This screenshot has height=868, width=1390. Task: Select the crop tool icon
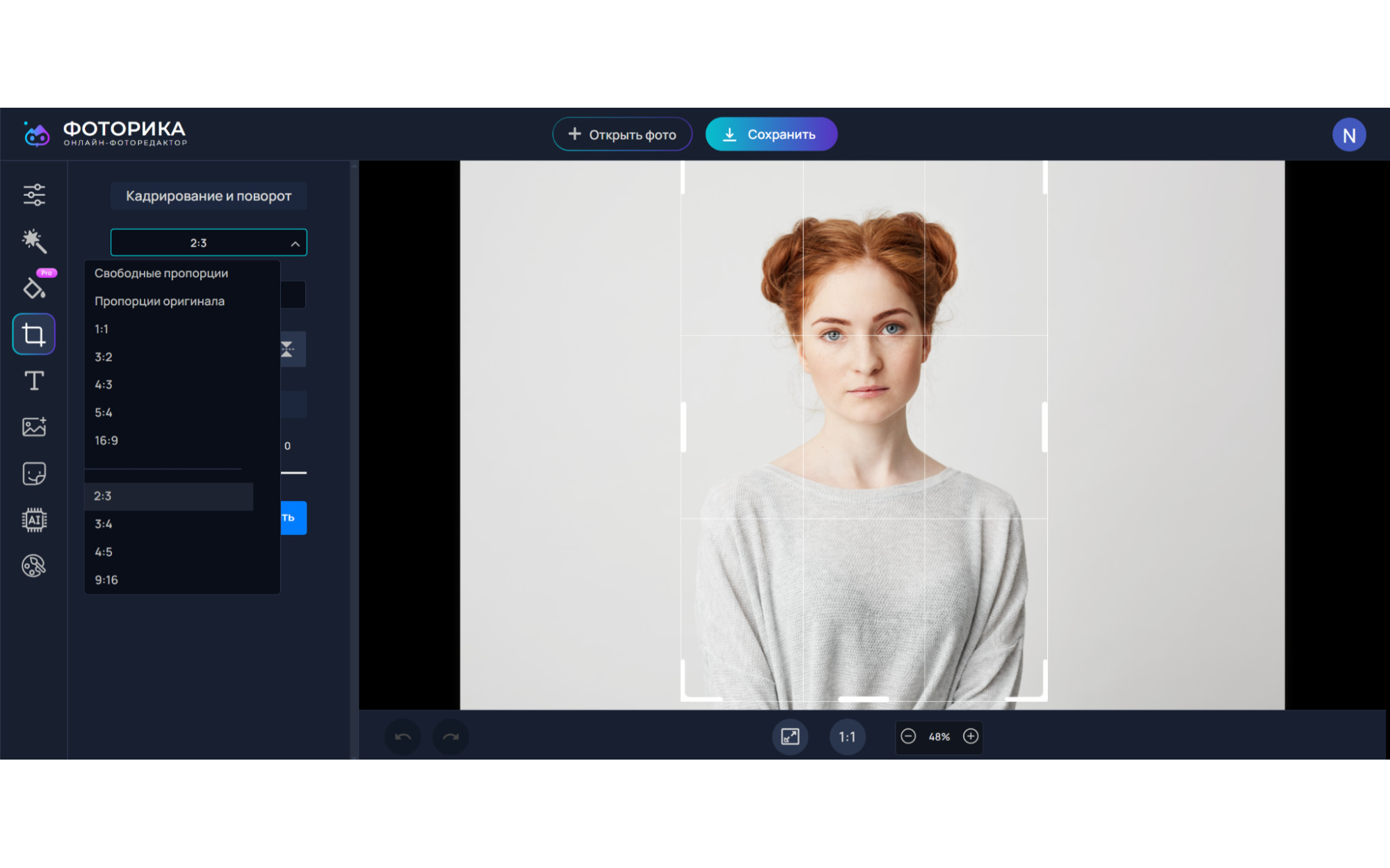(x=34, y=334)
